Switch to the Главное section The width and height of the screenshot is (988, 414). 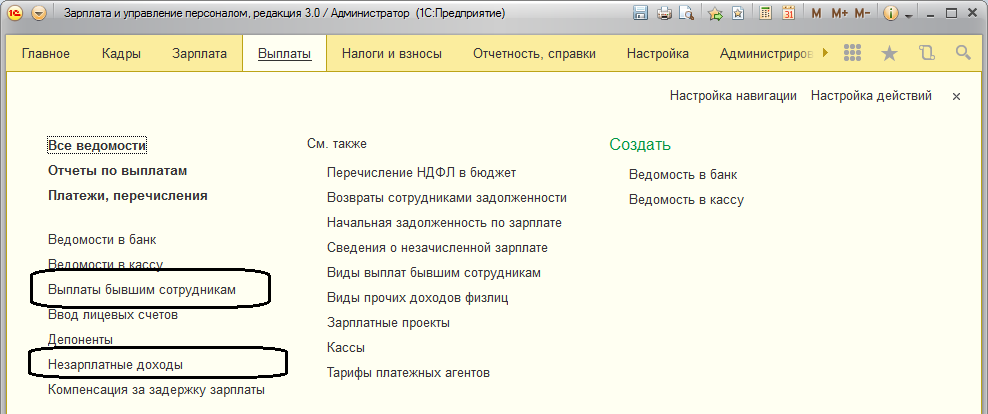(x=45, y=54)
